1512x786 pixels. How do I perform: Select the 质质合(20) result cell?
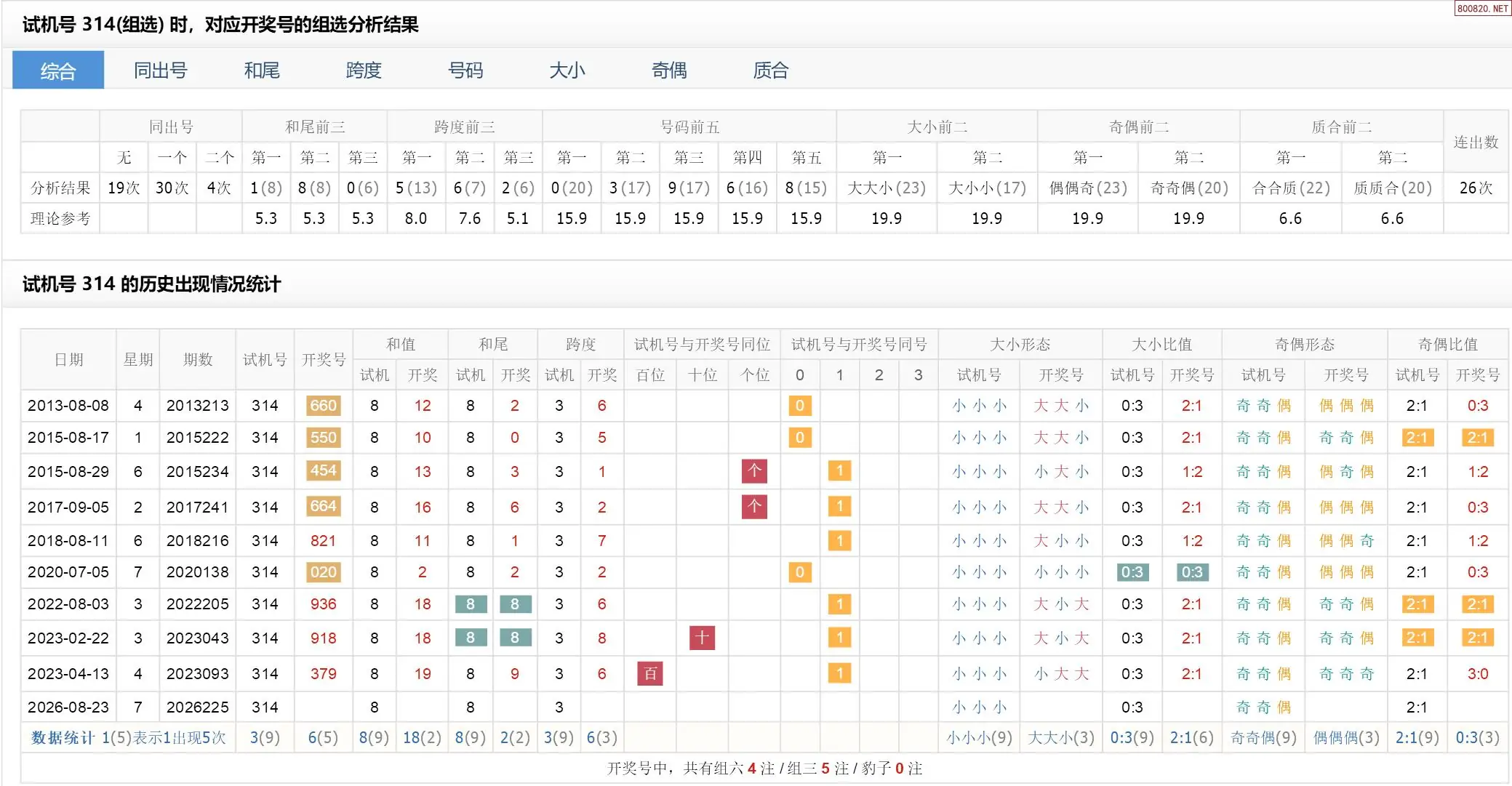(x=1392, y=188)
